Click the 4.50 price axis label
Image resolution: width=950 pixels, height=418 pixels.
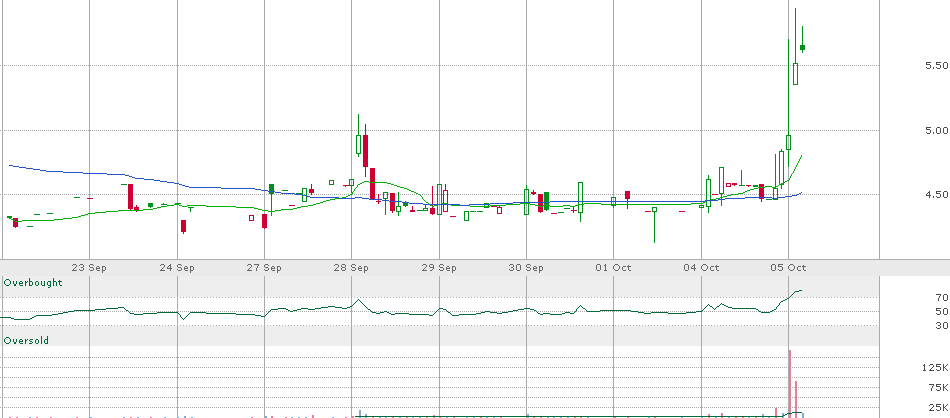pyautogui.click(x=937, y=194)
